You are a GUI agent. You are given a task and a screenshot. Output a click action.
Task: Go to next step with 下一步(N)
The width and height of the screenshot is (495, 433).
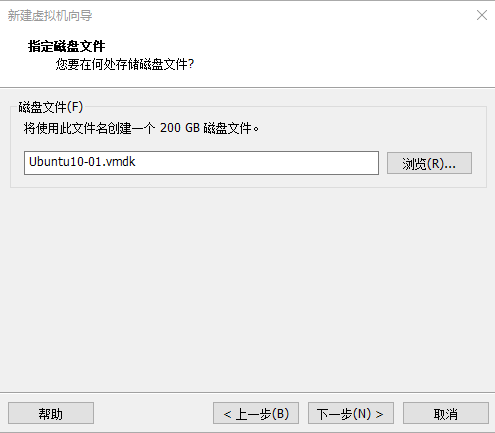click(351, 413)
